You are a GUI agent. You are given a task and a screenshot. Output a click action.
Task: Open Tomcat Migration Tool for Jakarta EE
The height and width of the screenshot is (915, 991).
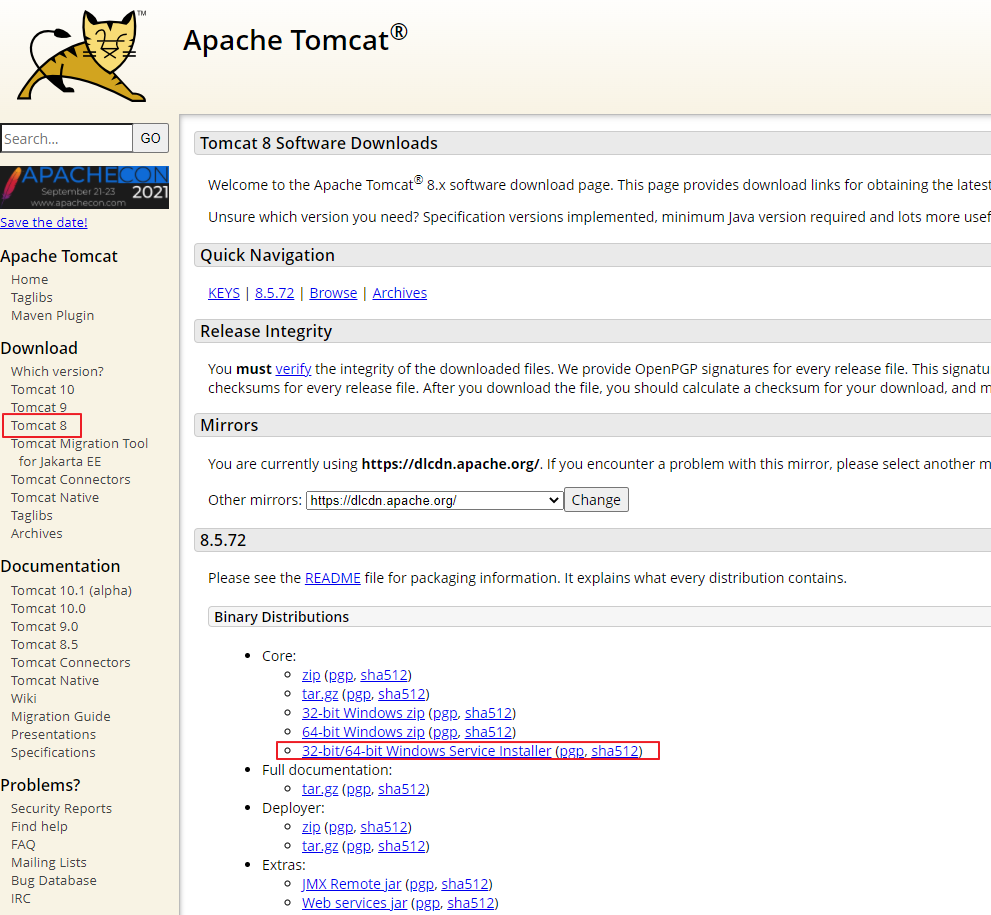pyautogui.click(x=79, y=452)
